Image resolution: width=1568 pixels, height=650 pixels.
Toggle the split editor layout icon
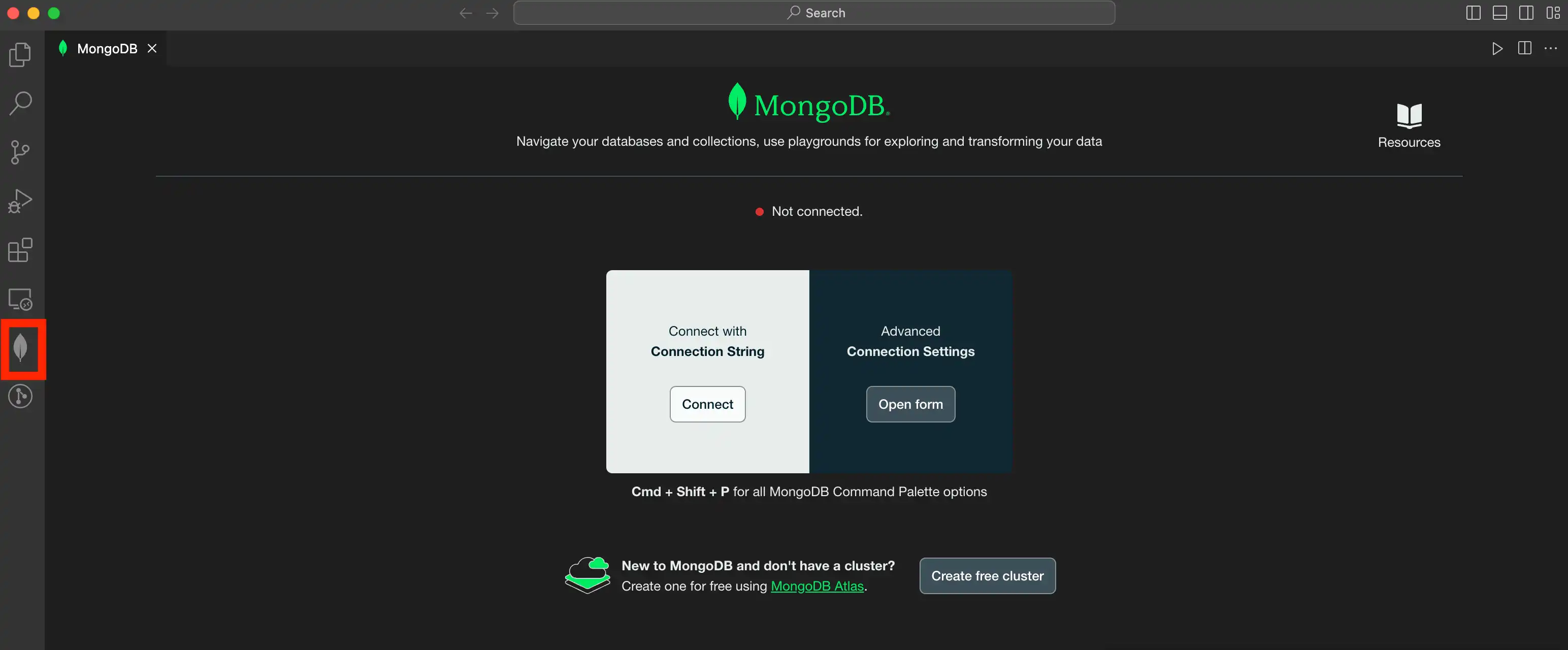point(1525,47)
